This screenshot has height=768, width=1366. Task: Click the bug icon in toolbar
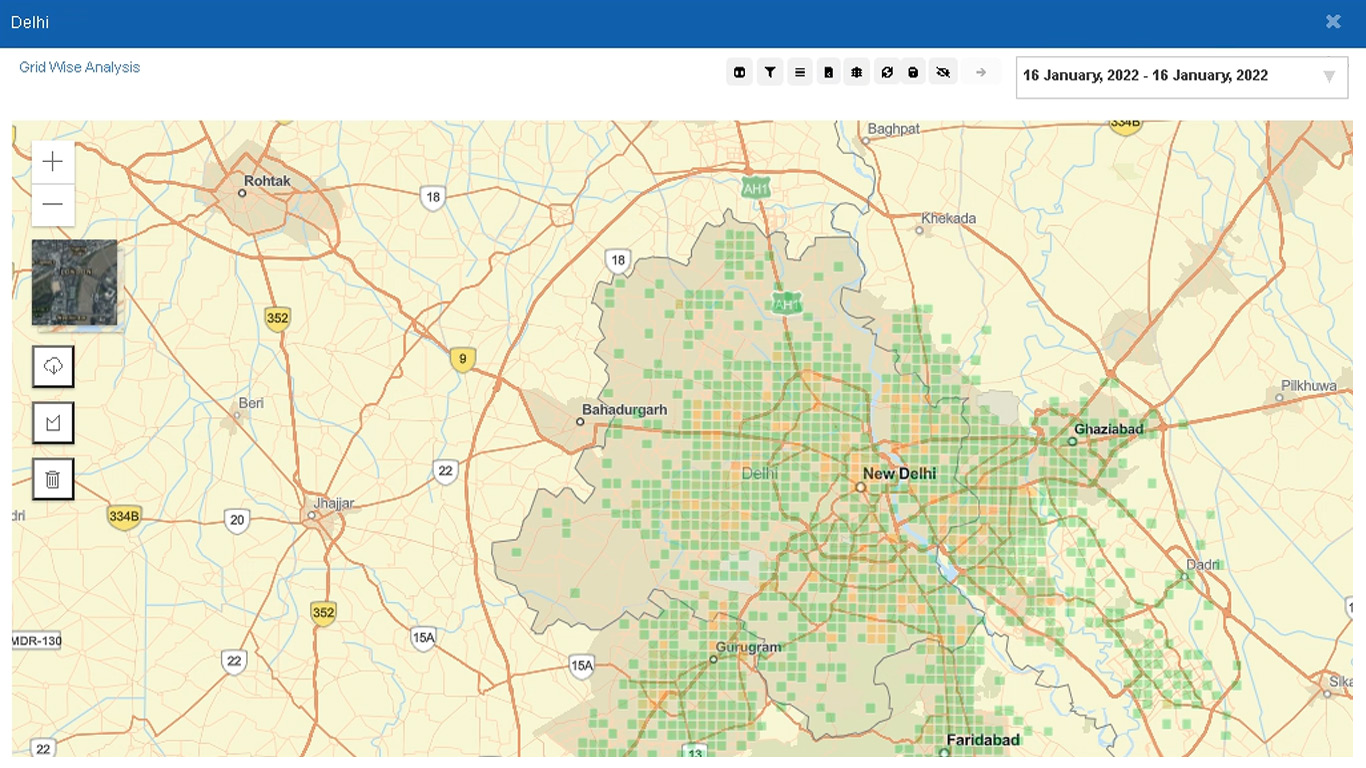(857, 72)
